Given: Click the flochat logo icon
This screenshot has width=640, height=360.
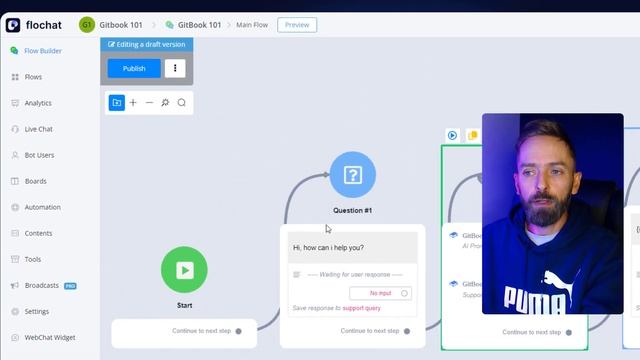Looking at the screenshot, I should tap(13, 25).
